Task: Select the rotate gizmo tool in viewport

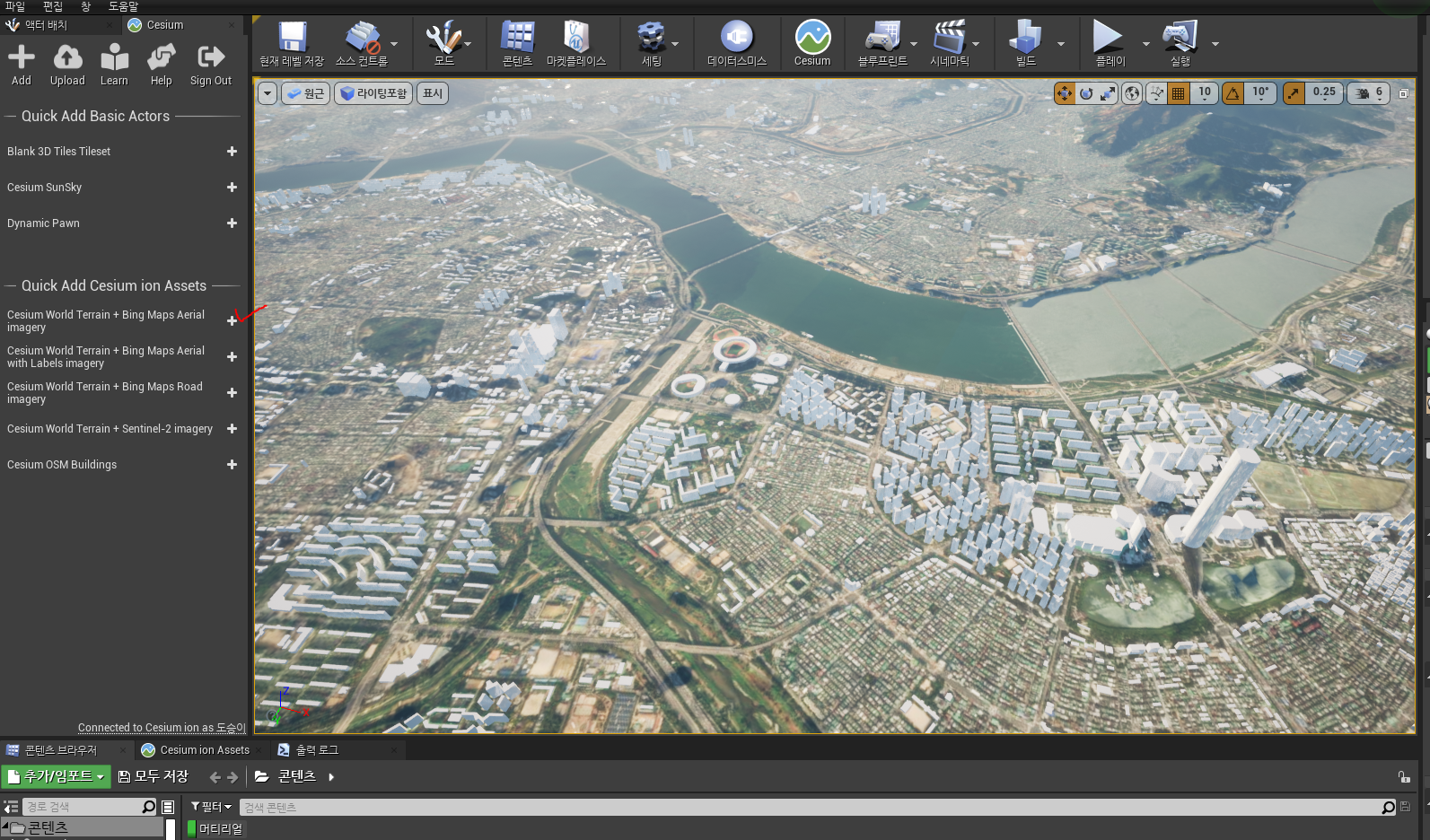Action: point(1086,93)
